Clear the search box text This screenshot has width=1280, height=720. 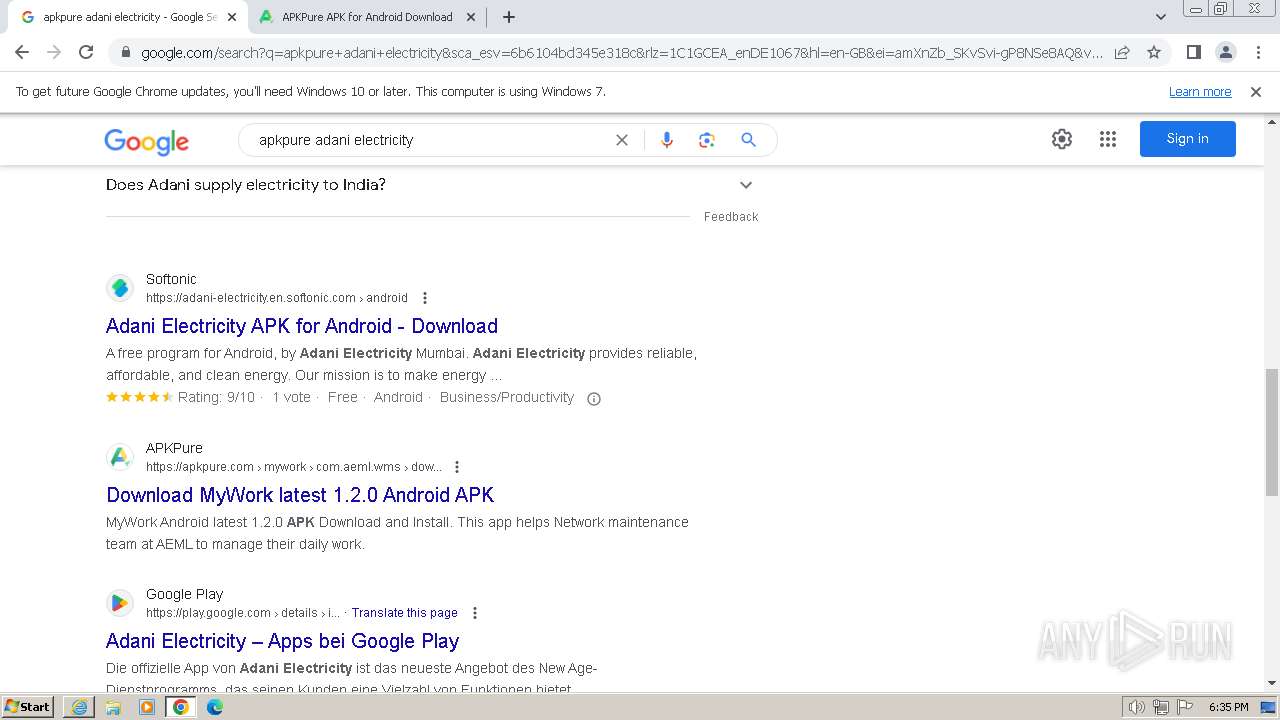coord(621,140)
